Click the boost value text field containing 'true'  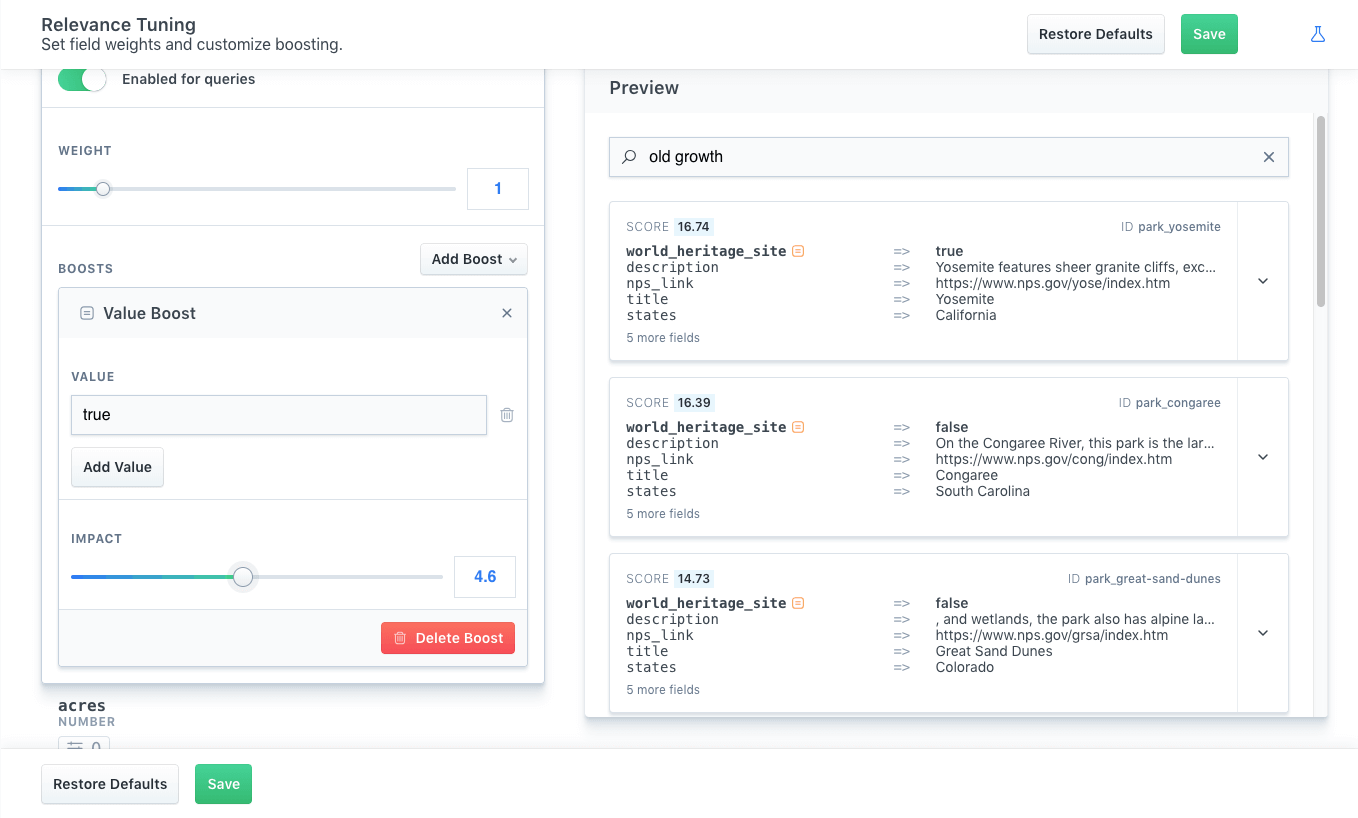(278, 415)
